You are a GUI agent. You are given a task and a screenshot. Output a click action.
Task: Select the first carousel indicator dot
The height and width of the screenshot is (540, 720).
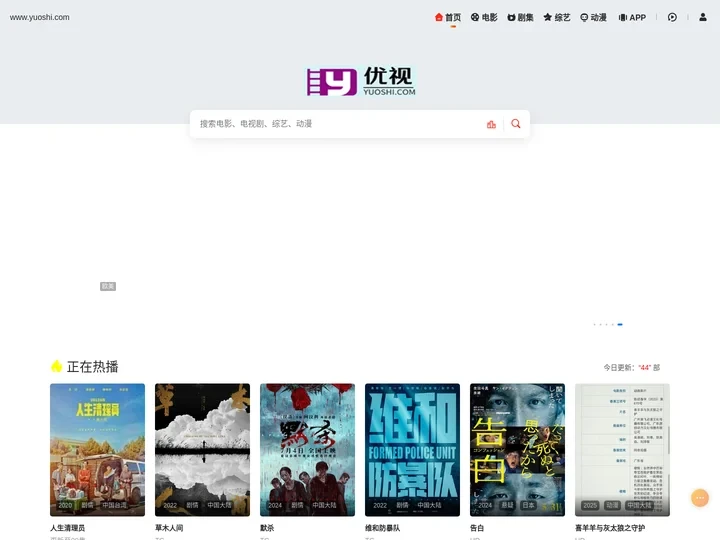(x=595, y=324)
